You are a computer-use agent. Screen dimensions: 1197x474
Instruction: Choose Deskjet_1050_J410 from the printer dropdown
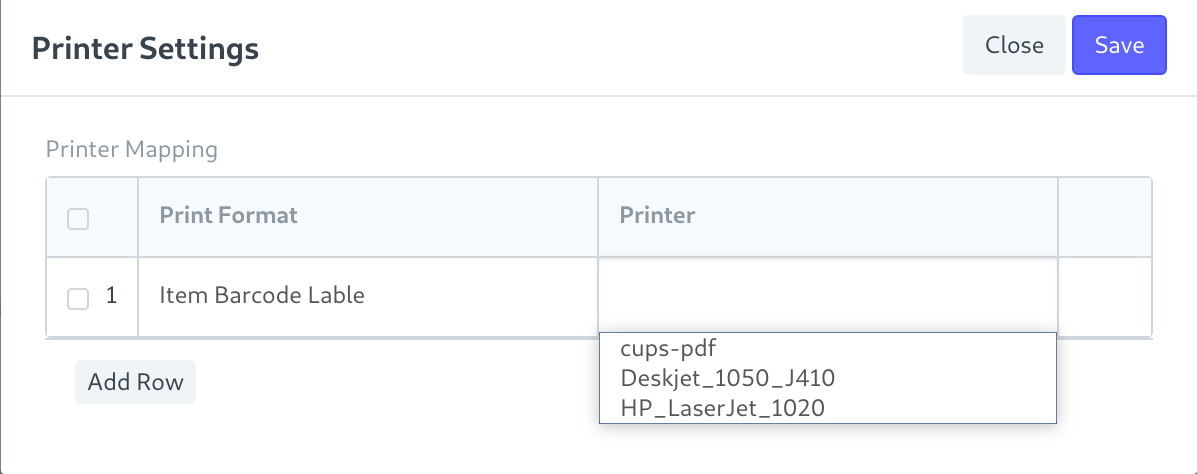pyautogui.click(x=727, y=378)
